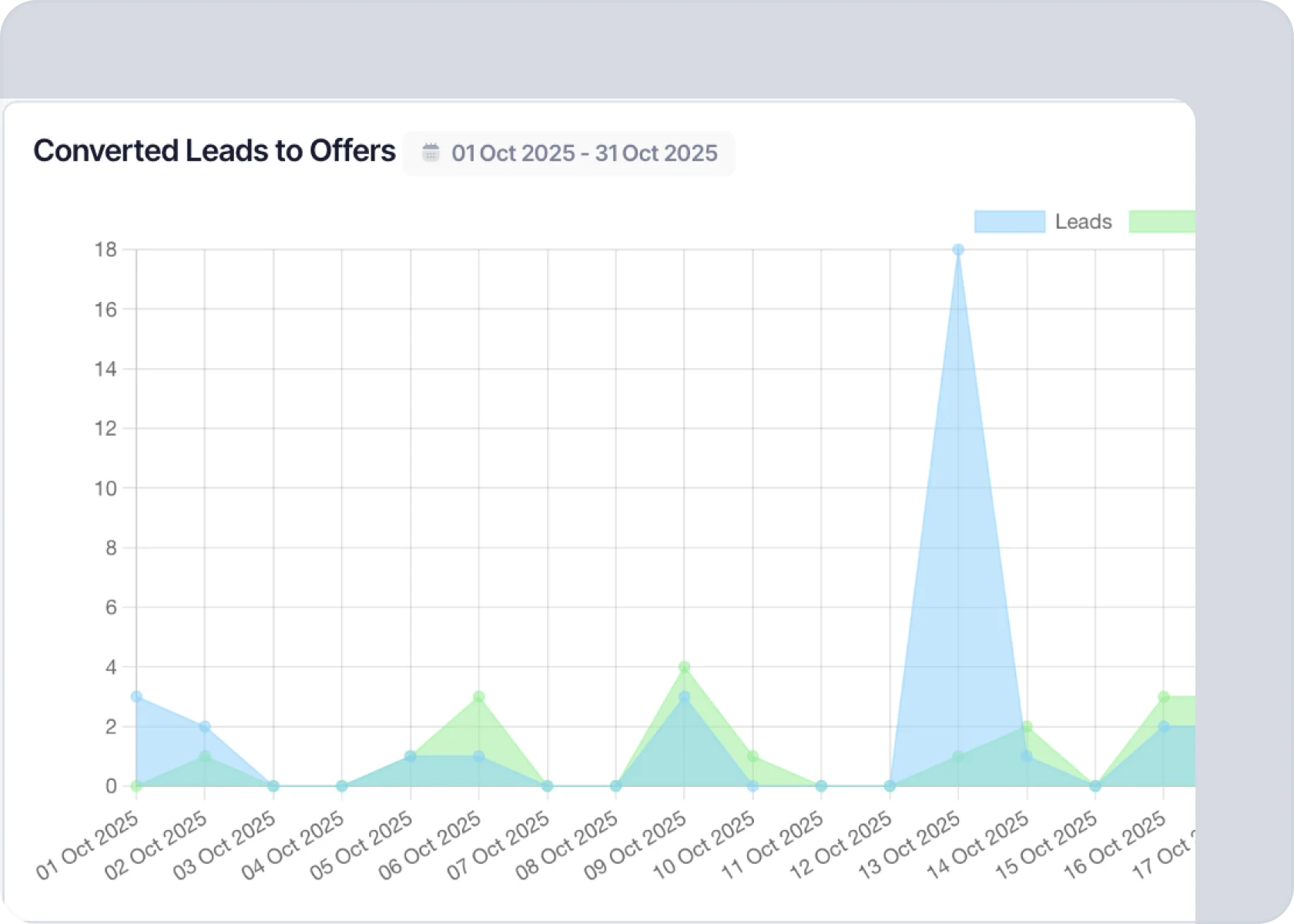
Task: Click the 13 Oct 2025 axis label
Action: (909, 845)
